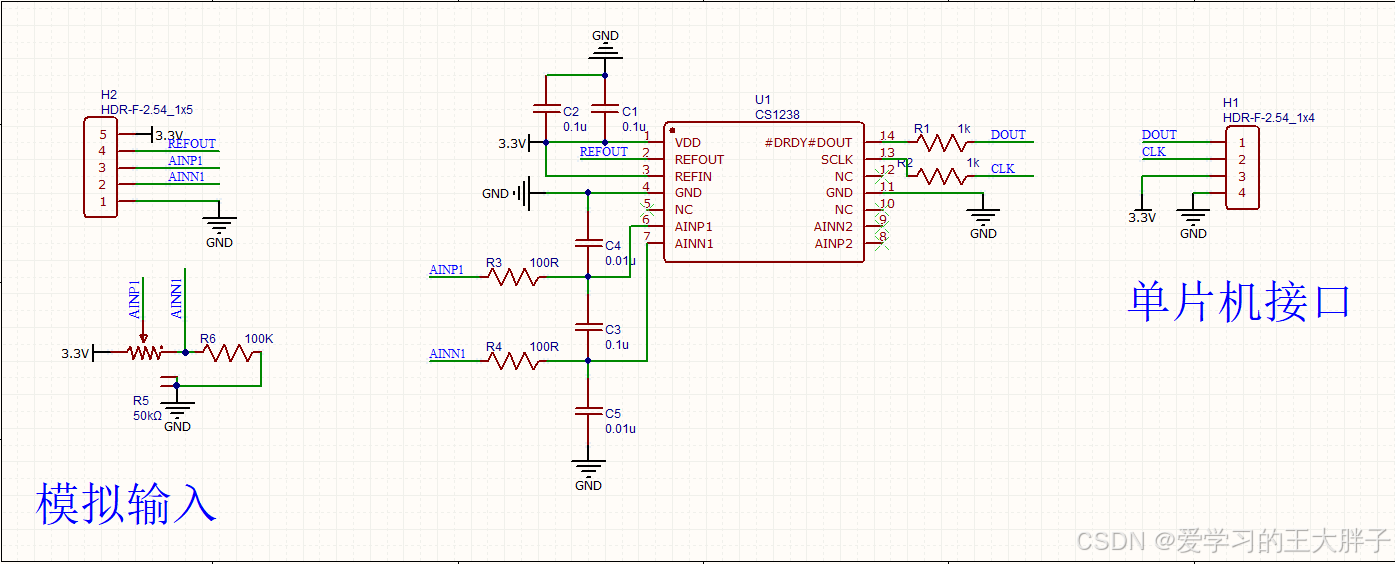
Task: Select resistor R2 symbol on the CLK line
Action: tap(941, 177)
